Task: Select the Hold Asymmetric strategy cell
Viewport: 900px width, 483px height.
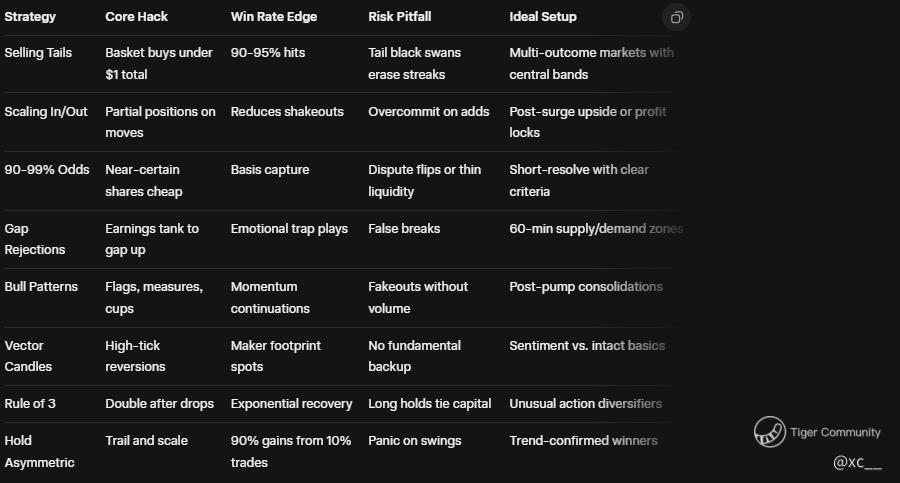Action: 39,451
